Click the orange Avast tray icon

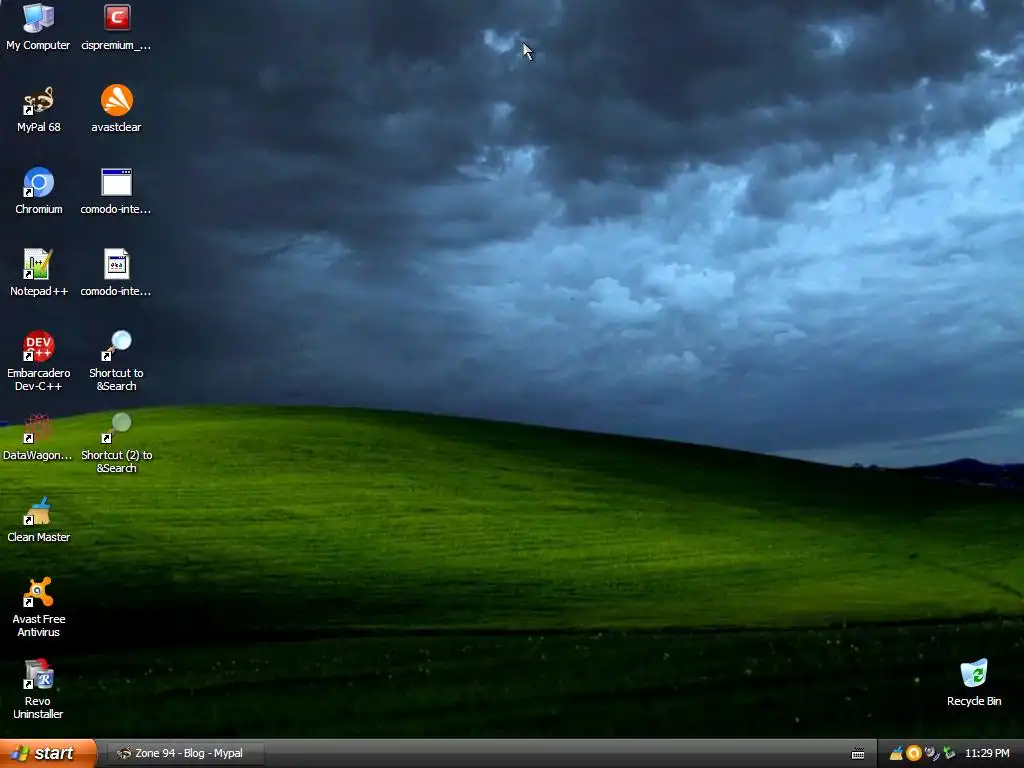tap(914, 754)
